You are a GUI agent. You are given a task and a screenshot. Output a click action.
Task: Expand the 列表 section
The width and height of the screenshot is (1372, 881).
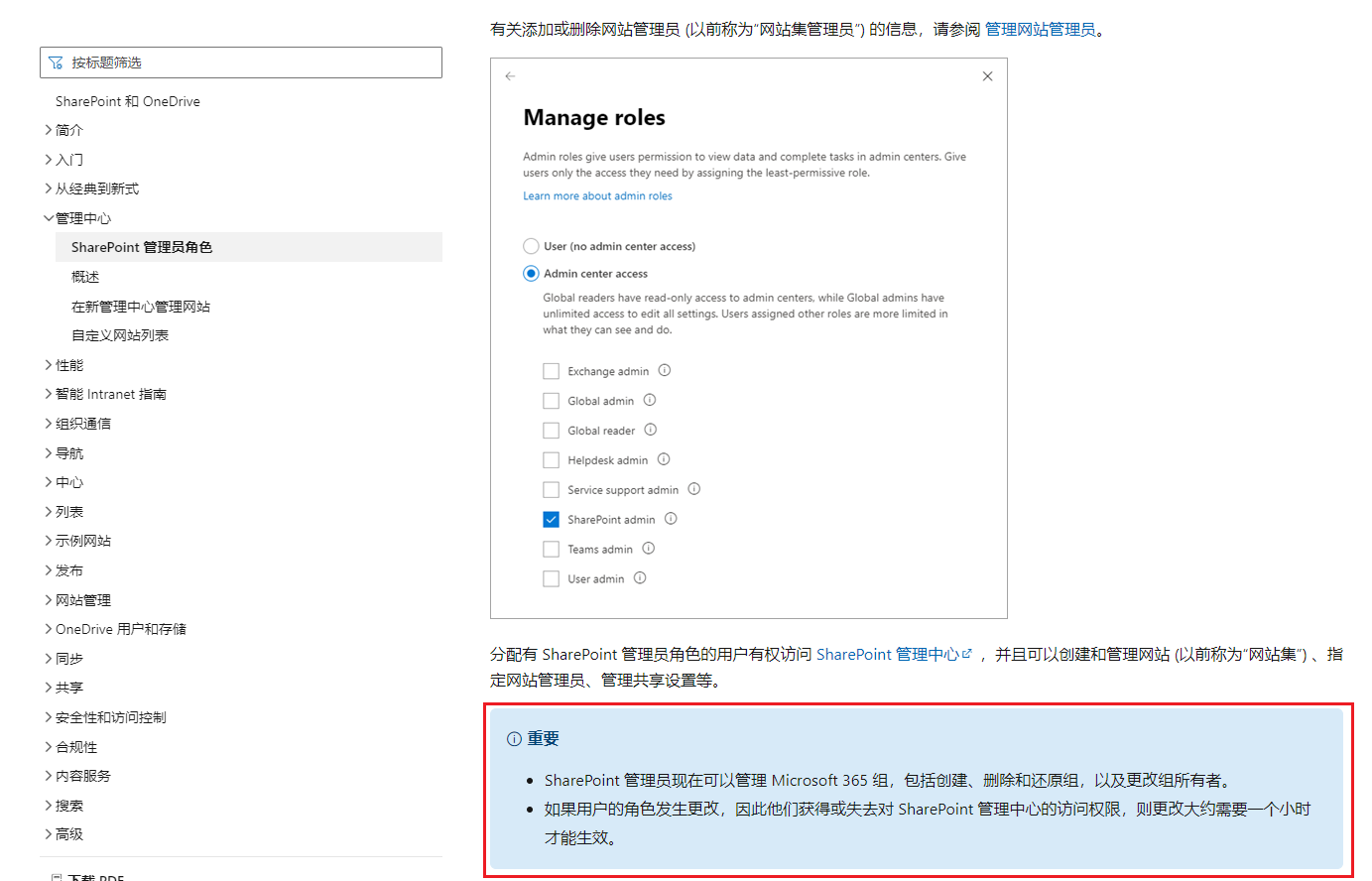coord(63,512)
